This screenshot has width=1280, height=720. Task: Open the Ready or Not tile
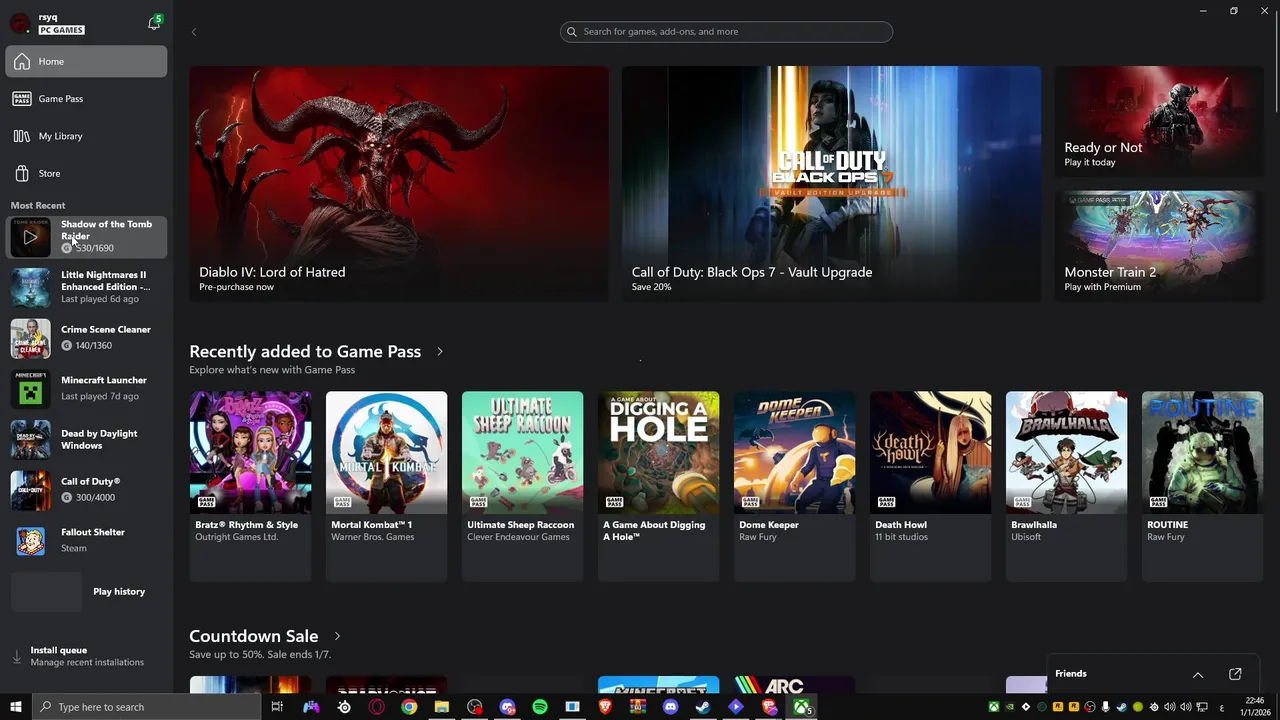tap(1158, 122)
